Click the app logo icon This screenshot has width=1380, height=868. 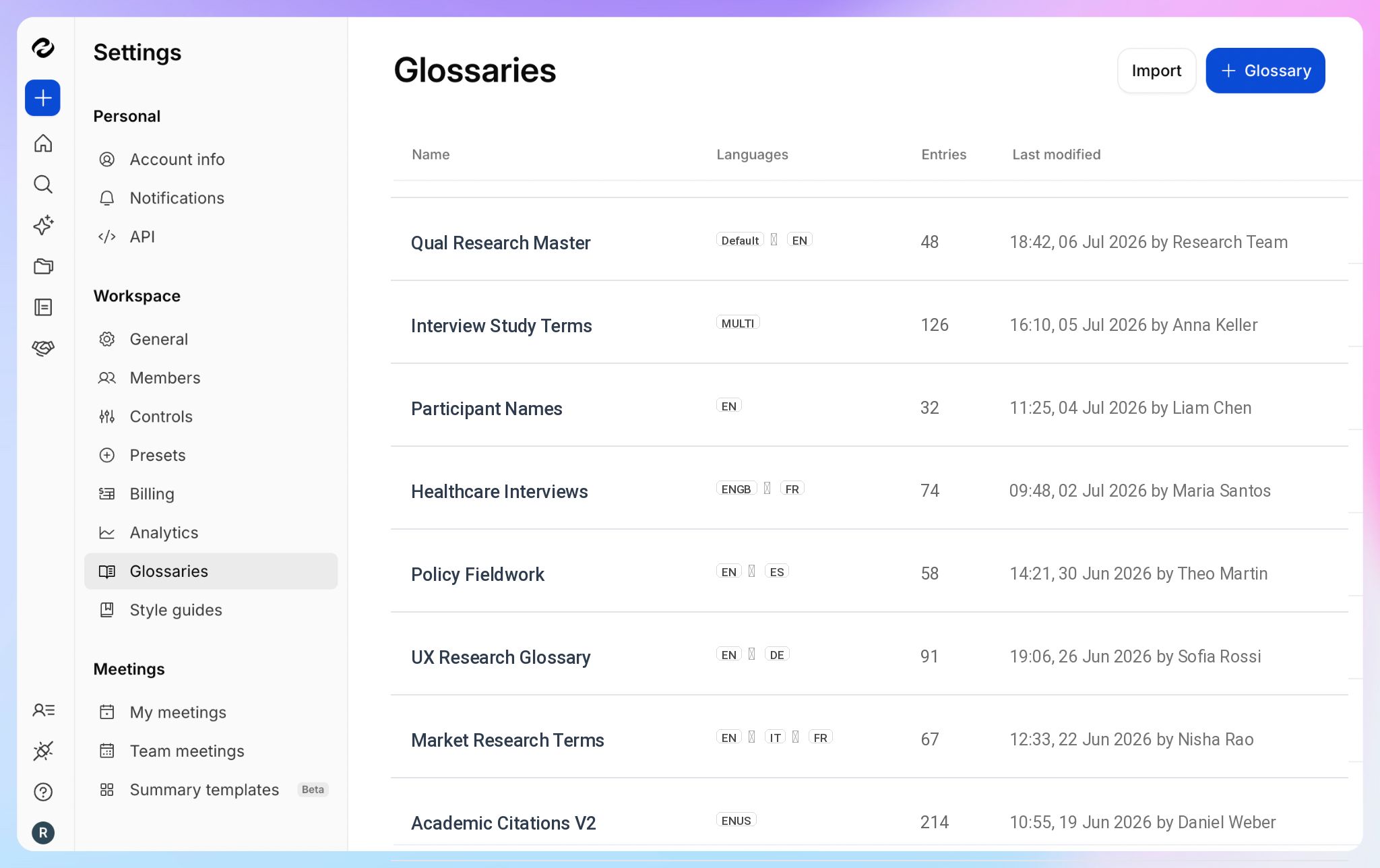click(43, 48)
